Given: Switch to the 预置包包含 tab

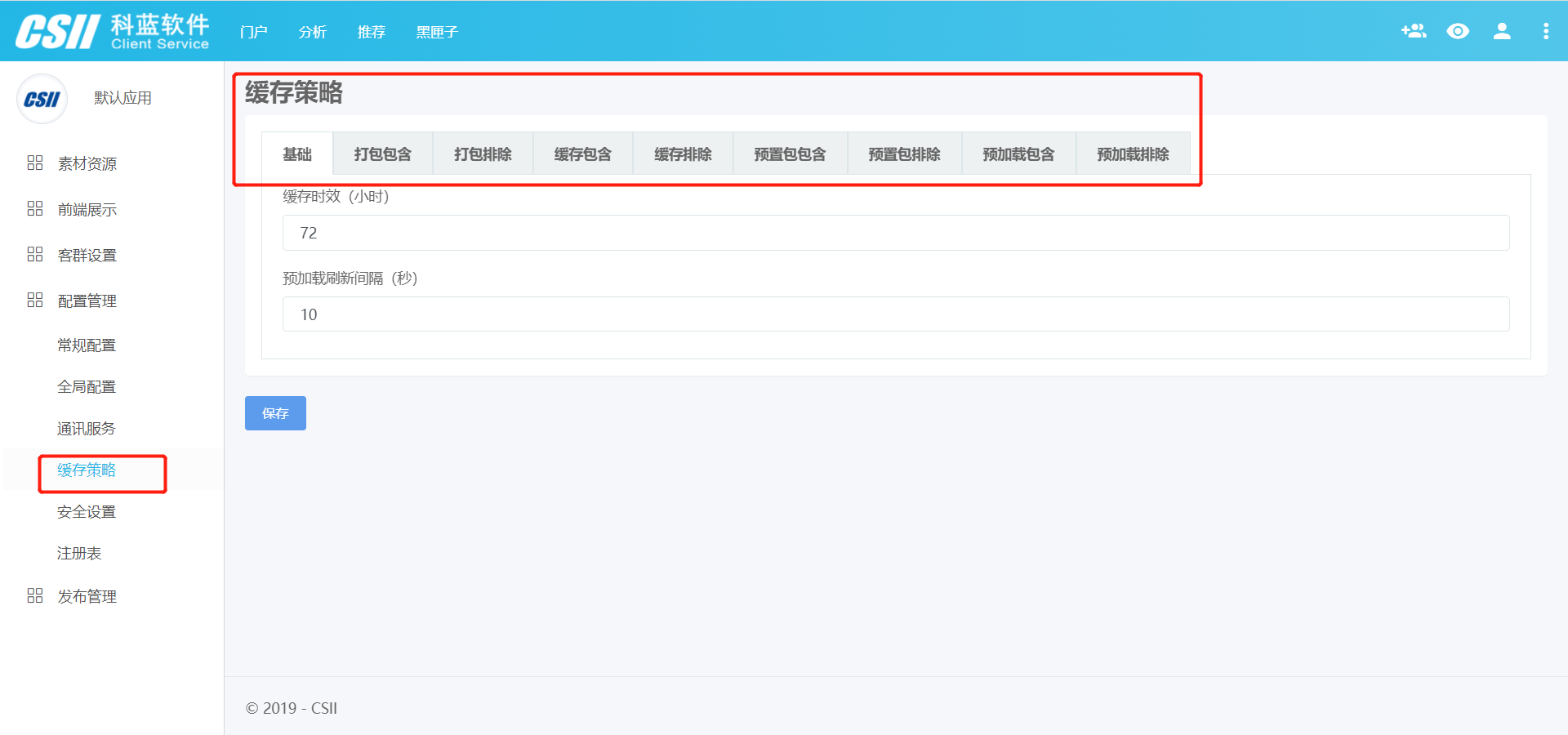Looking at the screenshot, I should [x=790, y=154].
